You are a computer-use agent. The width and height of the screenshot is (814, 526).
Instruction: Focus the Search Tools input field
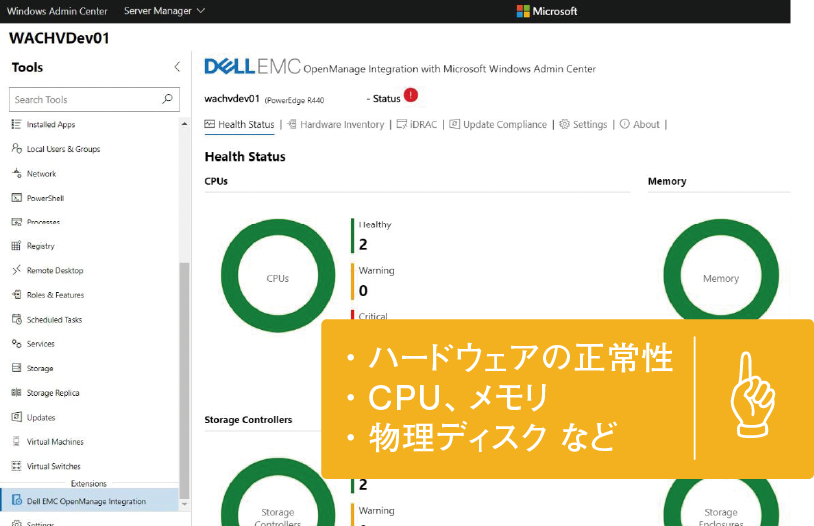tap(94, 99)
